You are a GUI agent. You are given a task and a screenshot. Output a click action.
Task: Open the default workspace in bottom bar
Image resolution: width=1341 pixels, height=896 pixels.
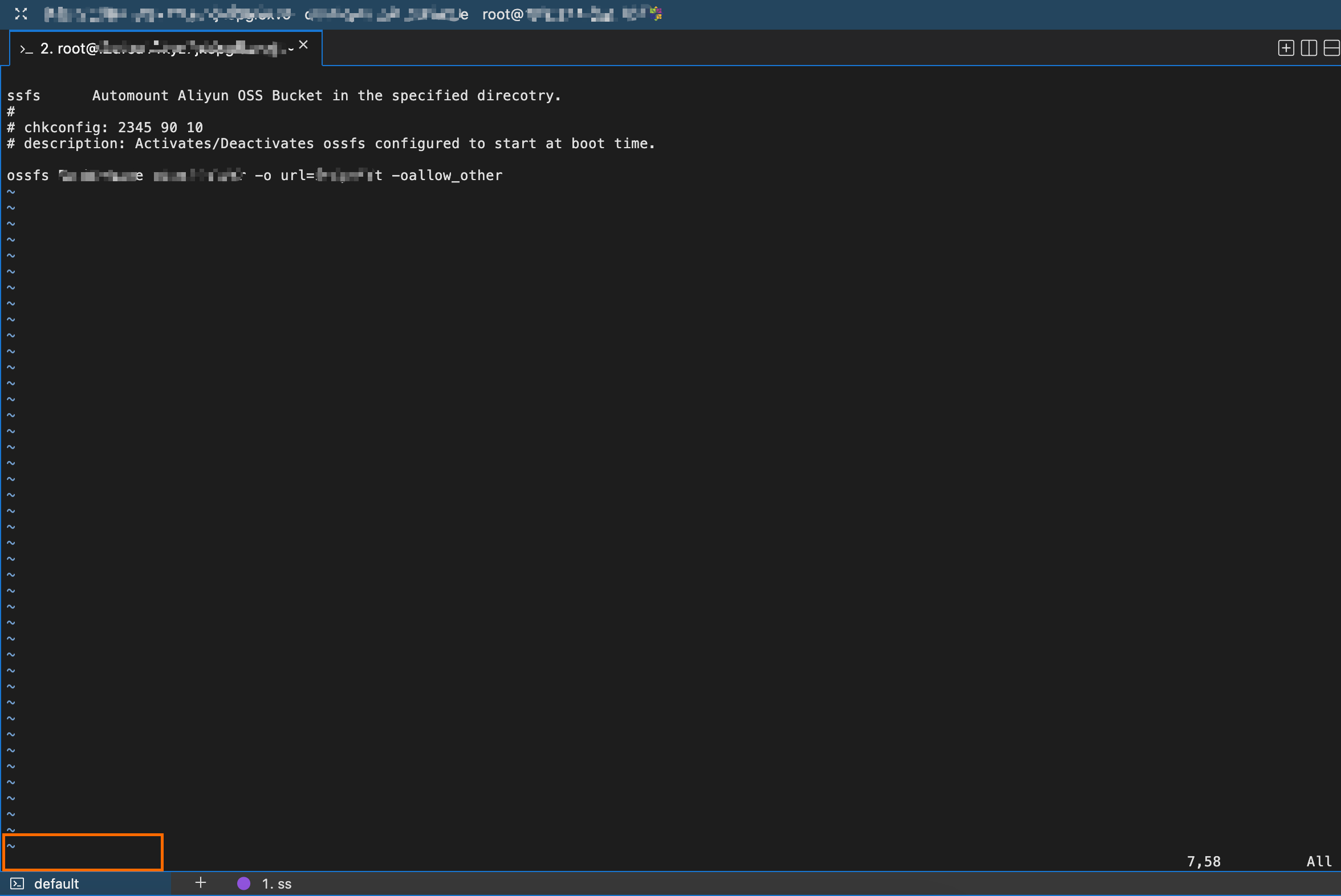[x=86, y=883]
